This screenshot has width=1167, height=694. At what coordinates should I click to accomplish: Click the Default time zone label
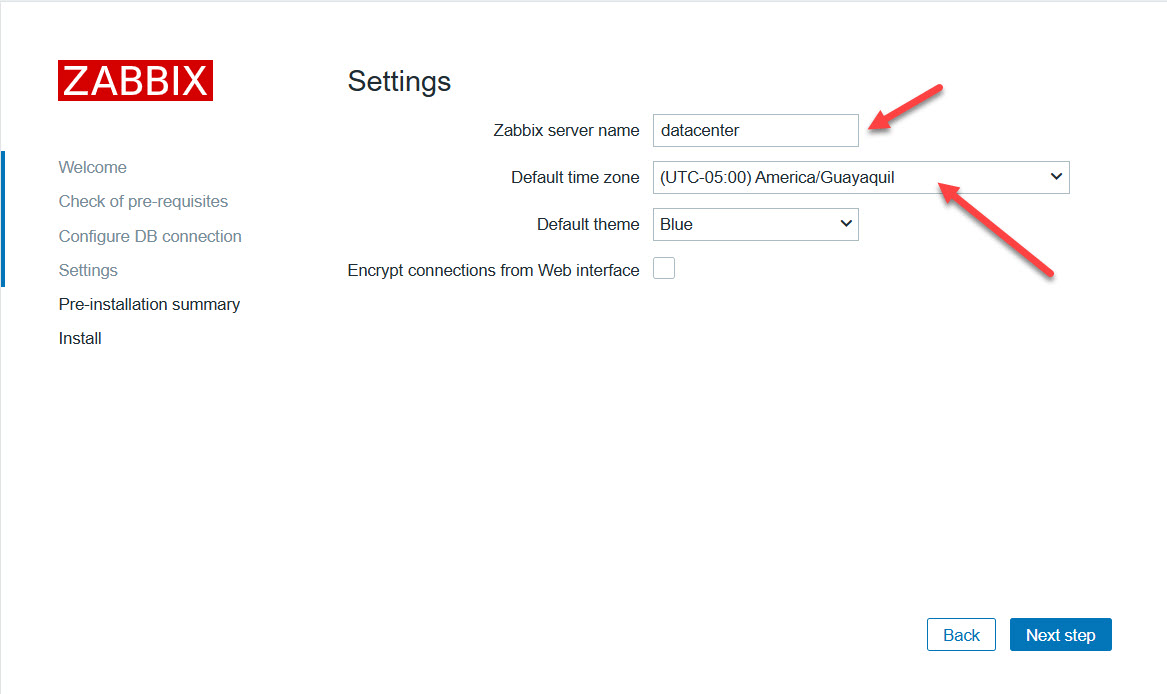(575, 177)
